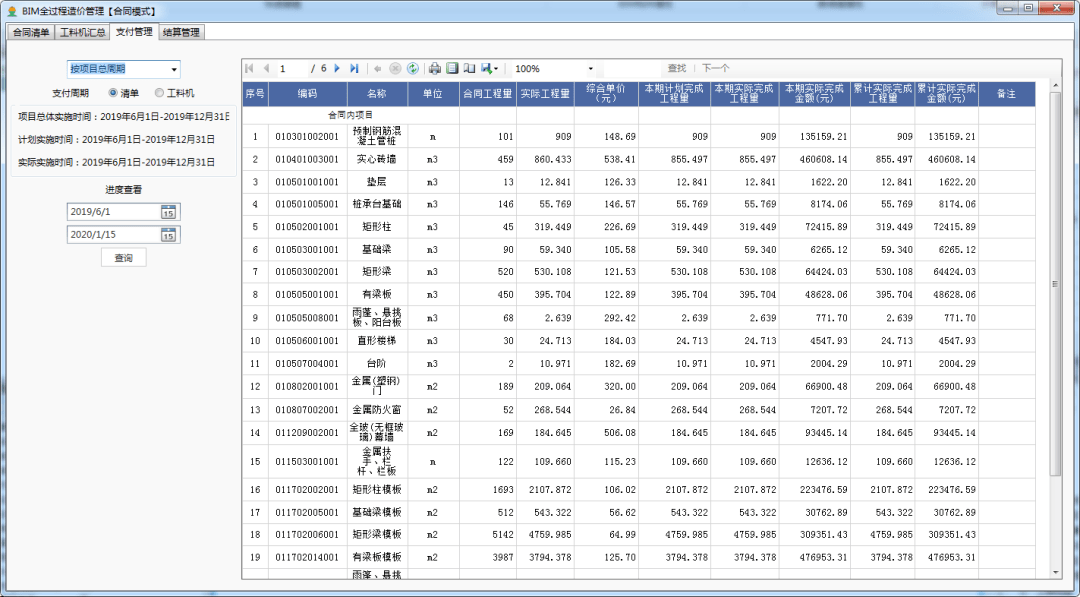
Task: Open the page setup icon
Action: [x=469, y=68]
